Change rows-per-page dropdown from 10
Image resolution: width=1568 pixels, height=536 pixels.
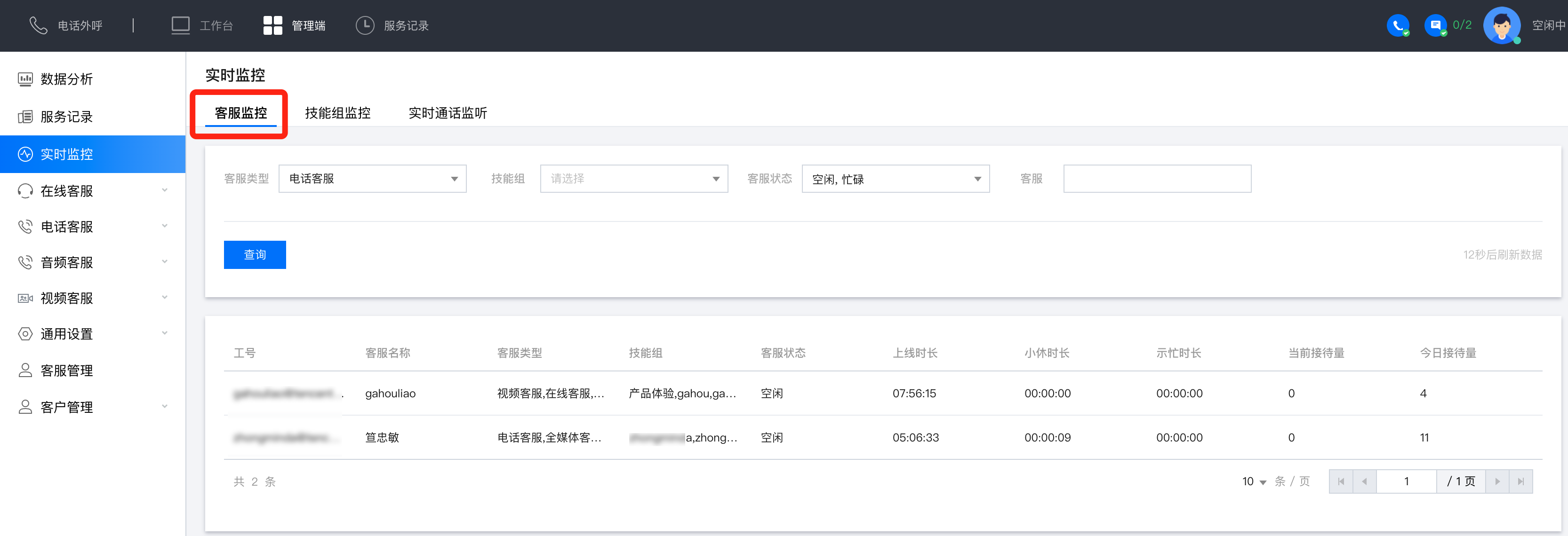1254,482
